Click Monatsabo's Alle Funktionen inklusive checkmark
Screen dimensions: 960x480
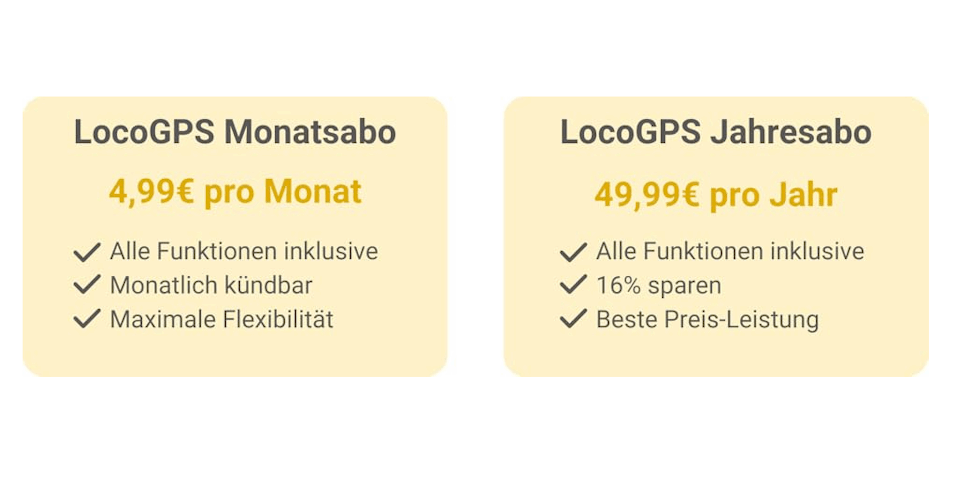[x=86, y=252]
